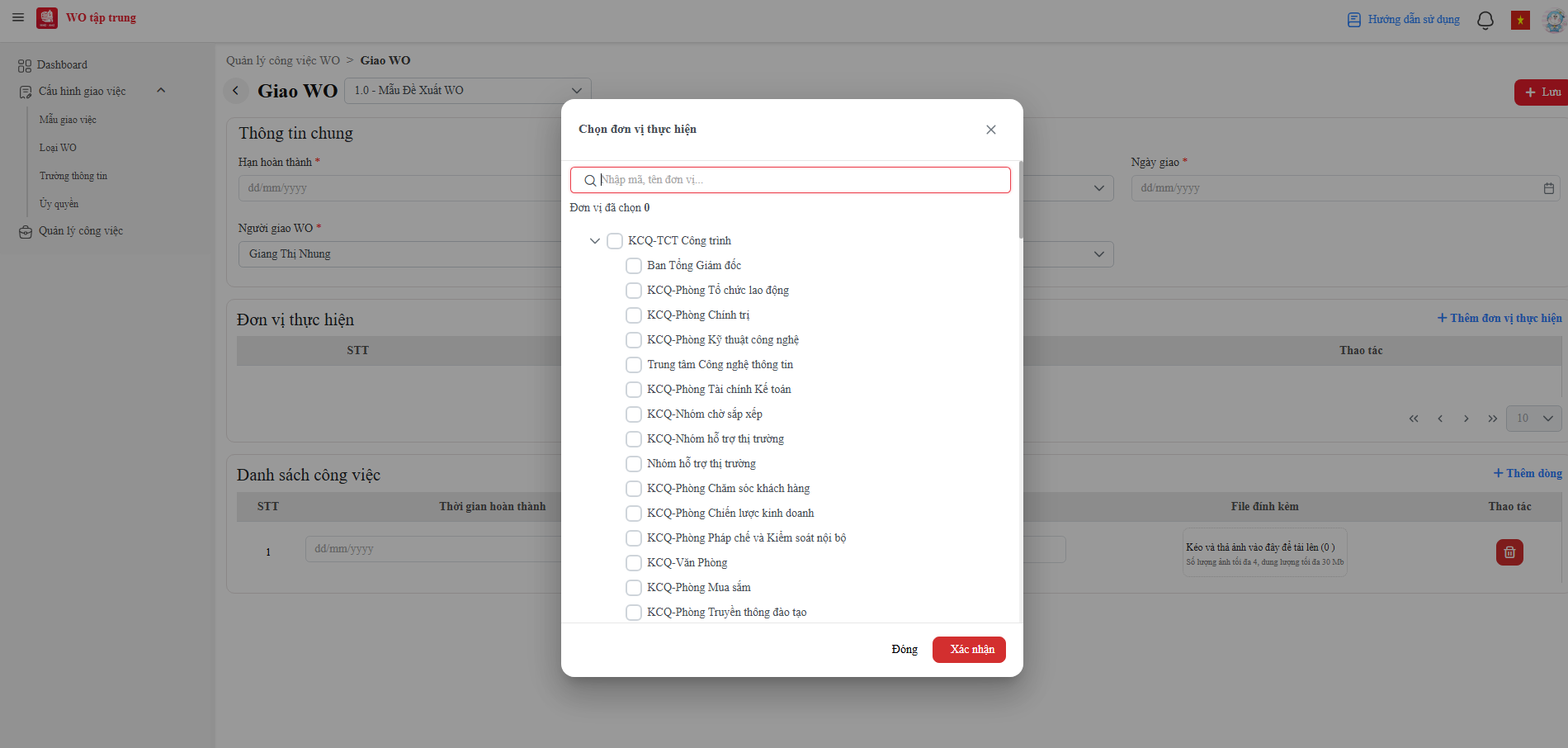Viewport: 1568px width, 748px height.
Task: Collapse the KCQ-TCT Công trình tree node
Action: pos(594,241)
